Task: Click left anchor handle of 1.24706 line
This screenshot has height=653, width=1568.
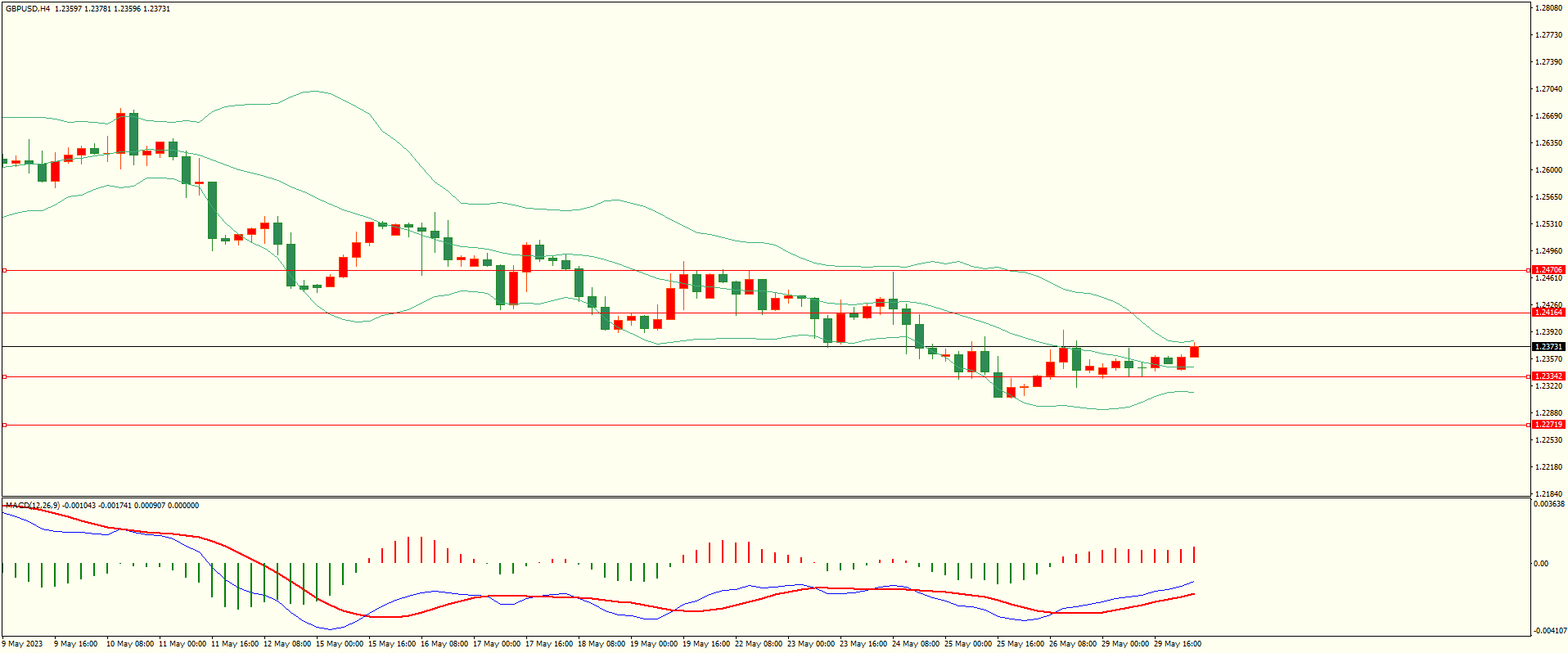Action: click(4, 270)
